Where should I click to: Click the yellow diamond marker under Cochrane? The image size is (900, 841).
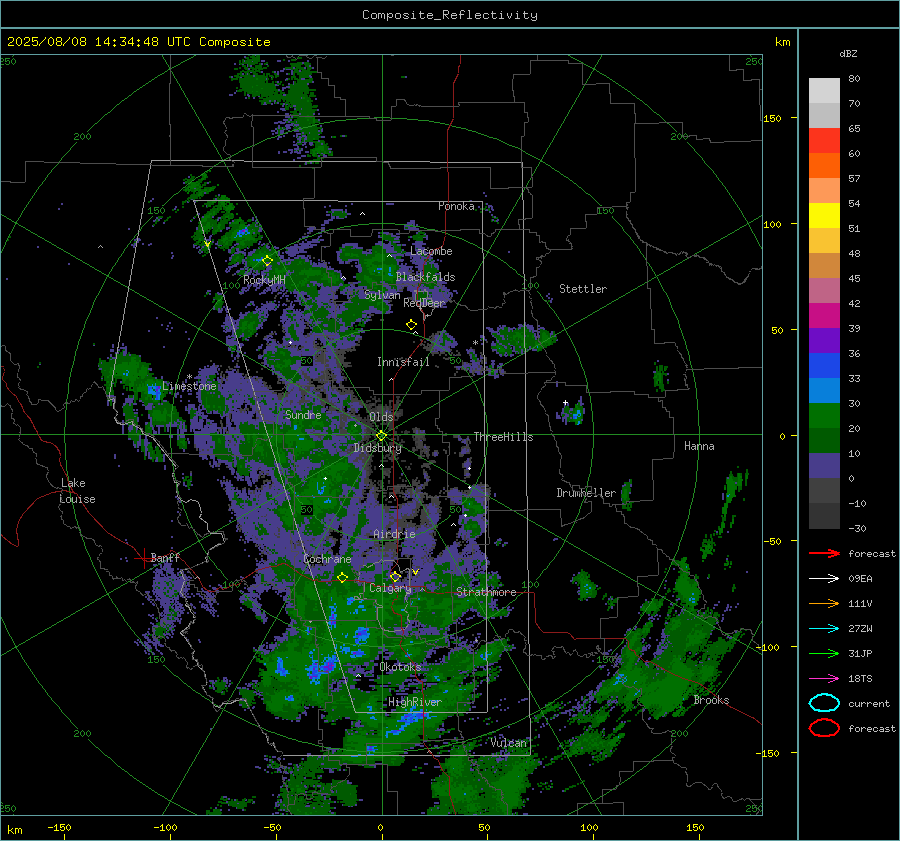click(x=342, y=578)
